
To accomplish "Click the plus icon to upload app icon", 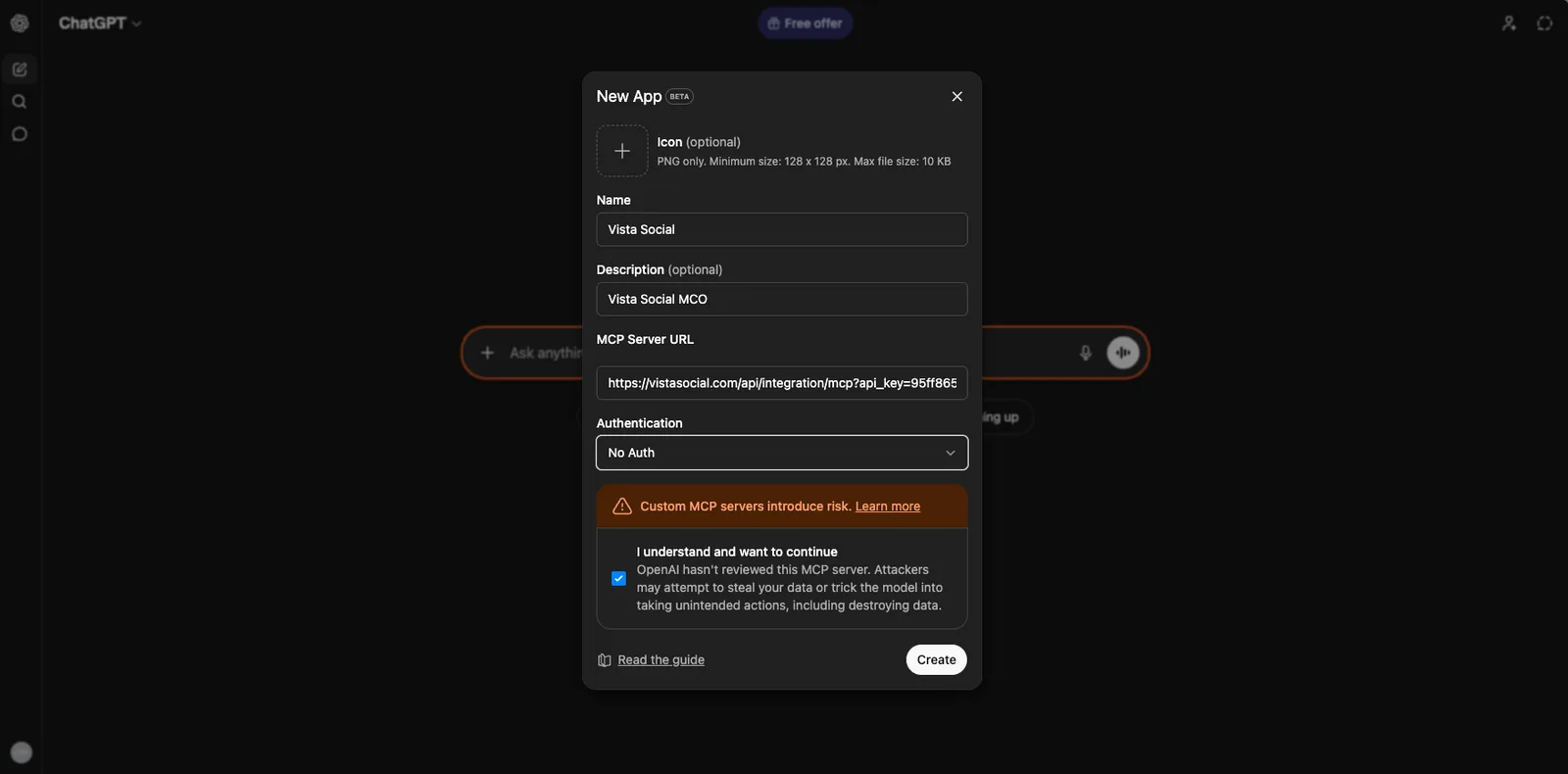I will point(622,150).
